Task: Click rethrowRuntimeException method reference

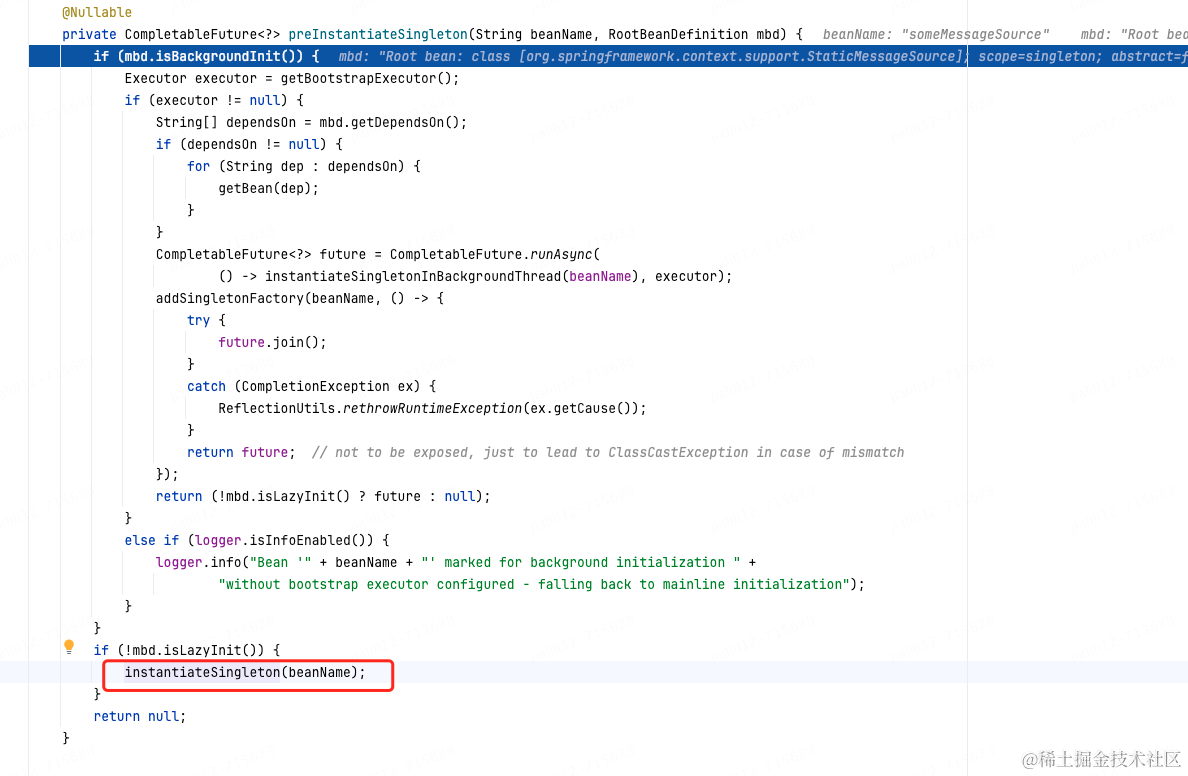Action: coord(433,408)
